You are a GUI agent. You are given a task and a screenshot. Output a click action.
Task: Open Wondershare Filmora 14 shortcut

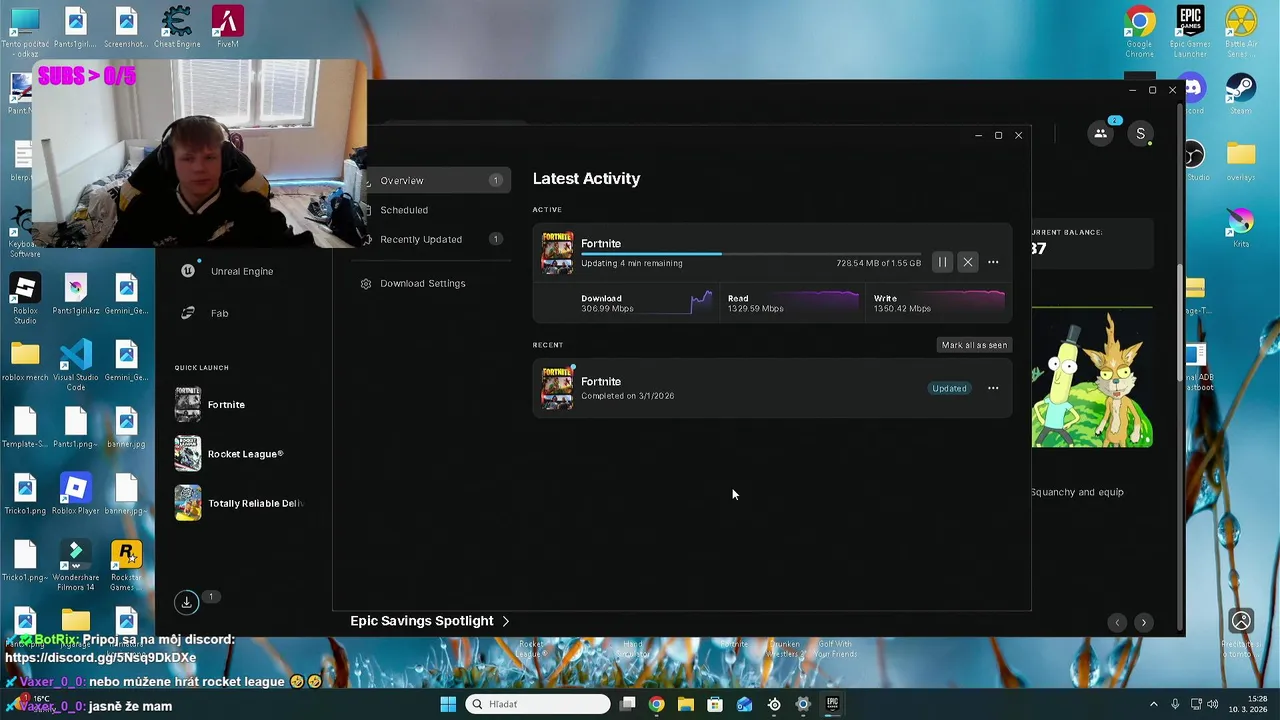click(x=76, y=565)
